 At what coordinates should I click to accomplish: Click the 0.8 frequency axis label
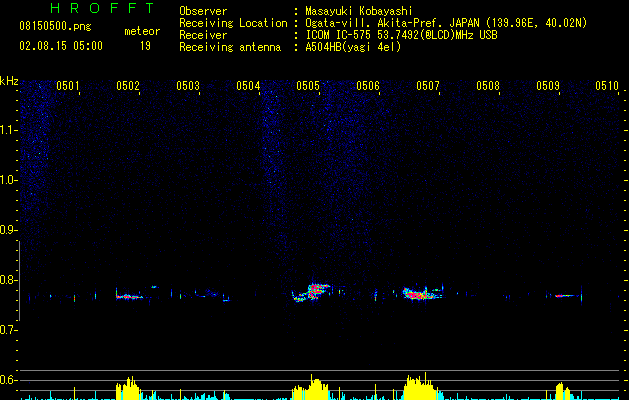pyautogui.click(x=9, y=280)
